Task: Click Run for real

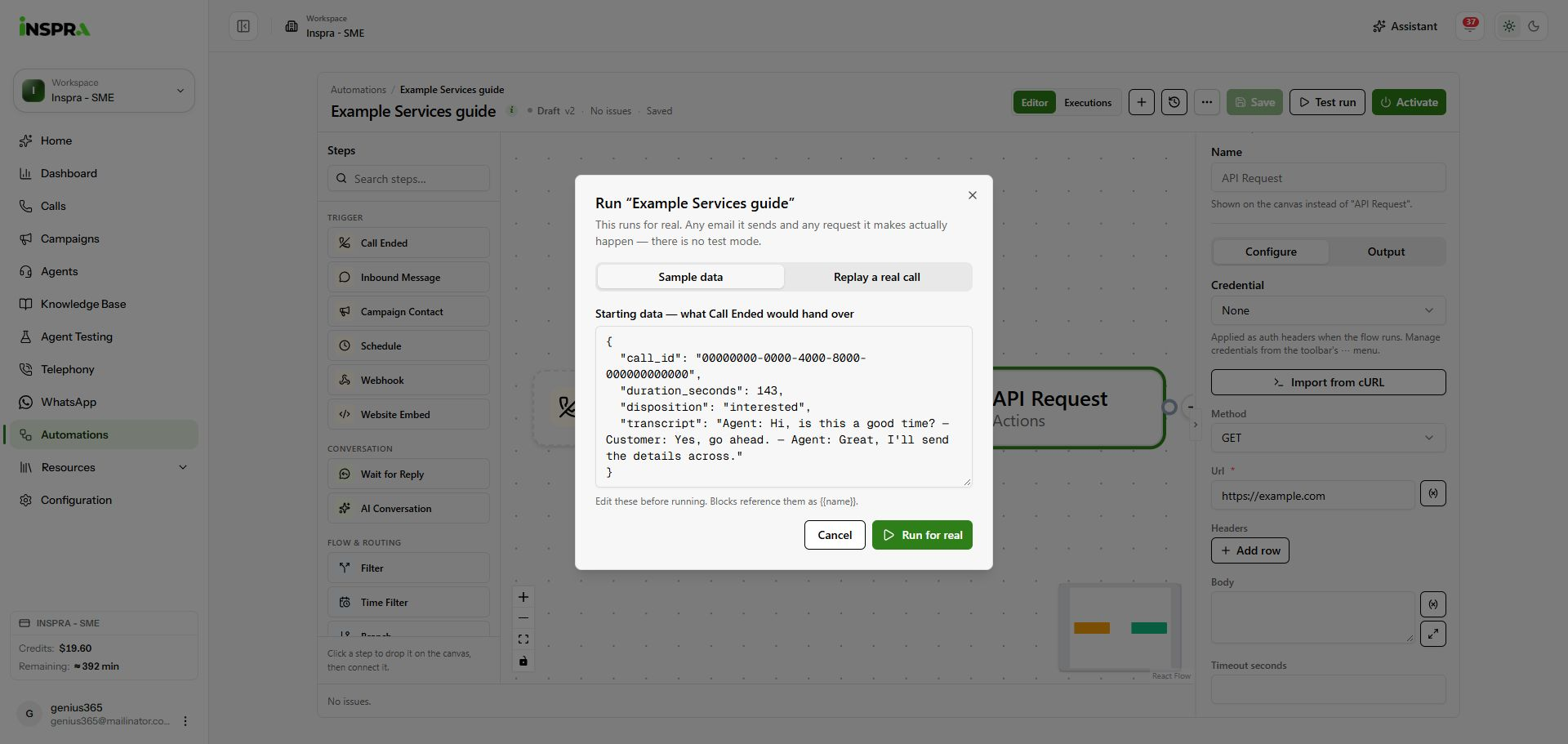Action: pos(922,535)
